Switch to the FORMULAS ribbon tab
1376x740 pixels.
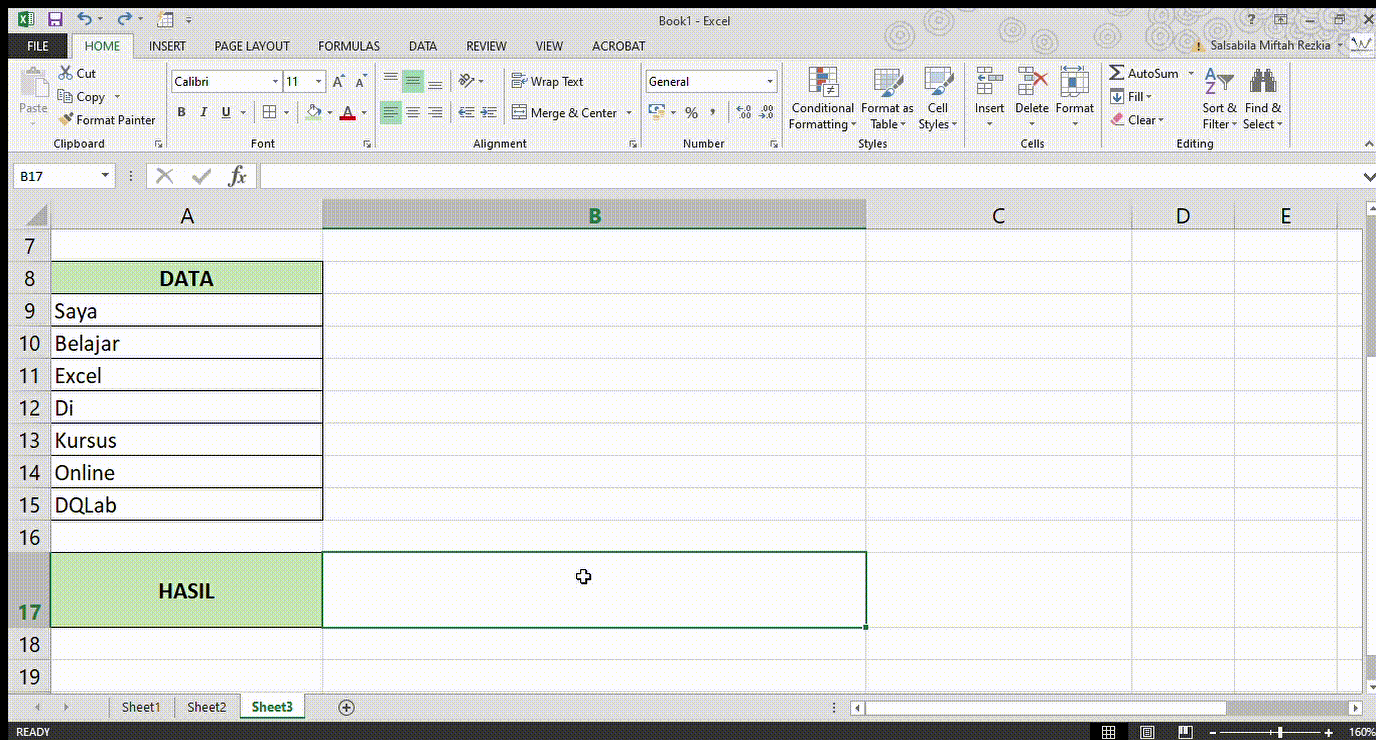(348, 45)
